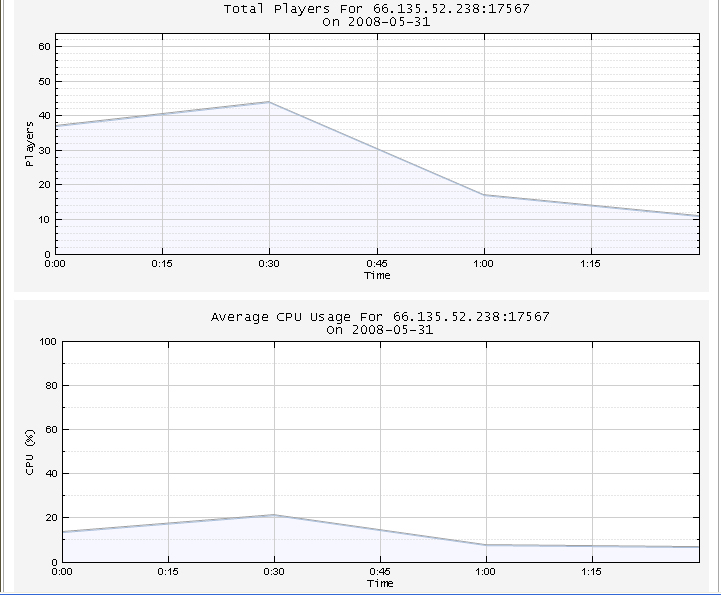Click the CPU (%) y-axis label
The width and height of the screenshot is (721, 595).
(30, 451)
